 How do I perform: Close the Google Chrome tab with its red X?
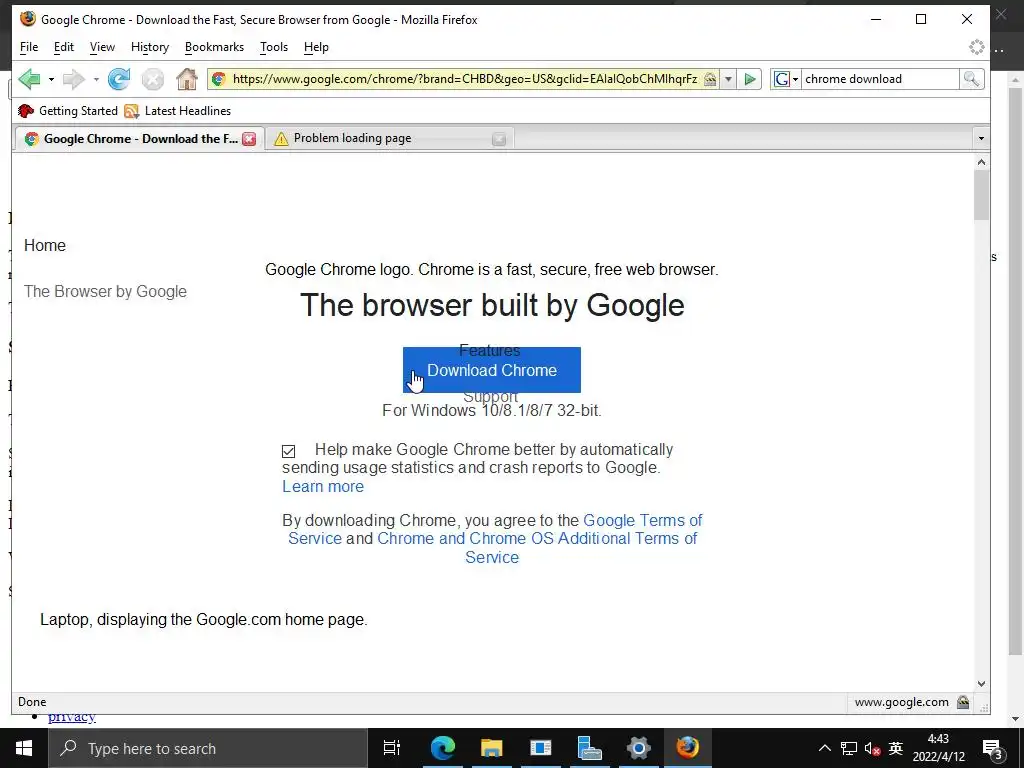point(249,139)
